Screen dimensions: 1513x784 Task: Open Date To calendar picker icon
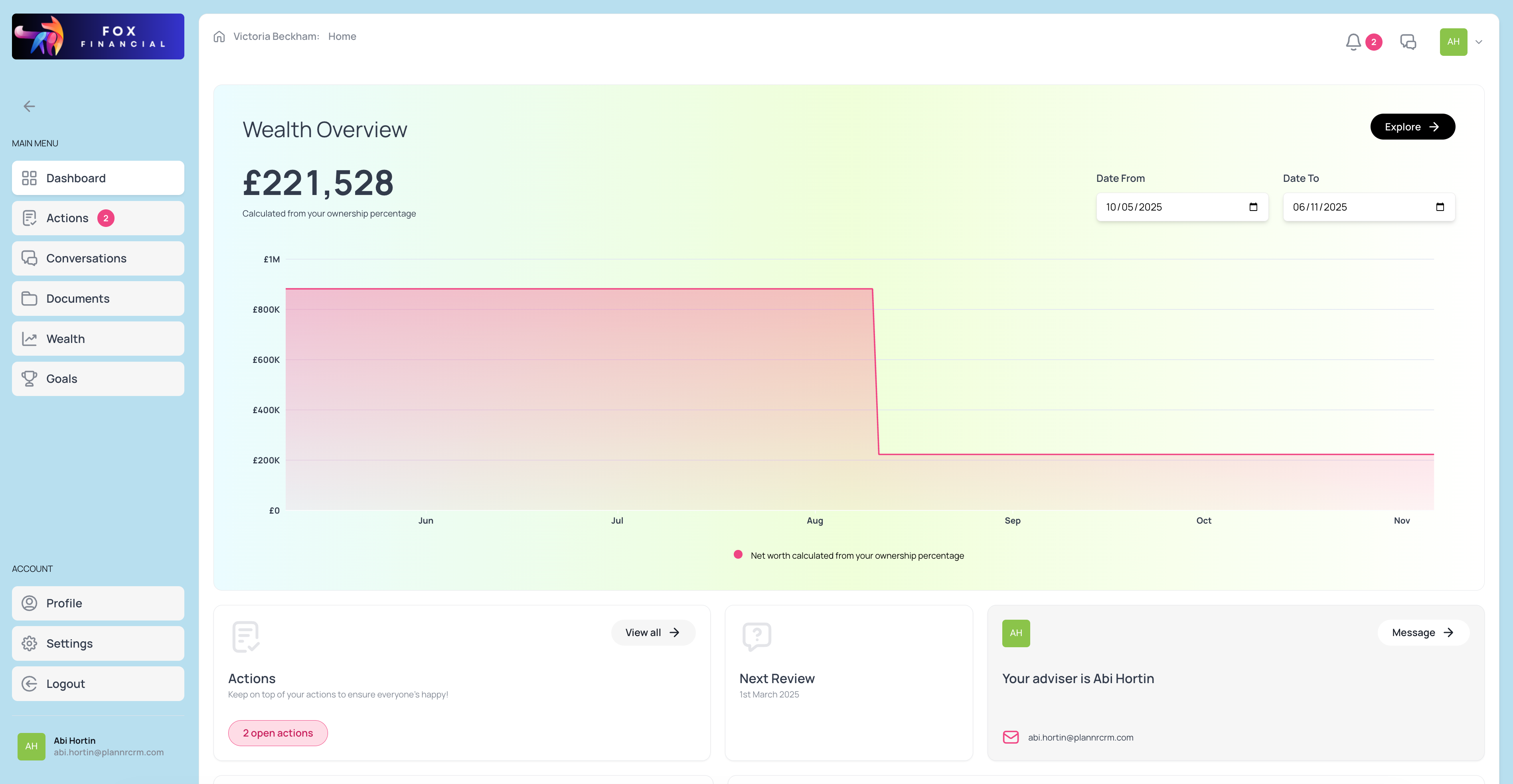click(1440, 207)
